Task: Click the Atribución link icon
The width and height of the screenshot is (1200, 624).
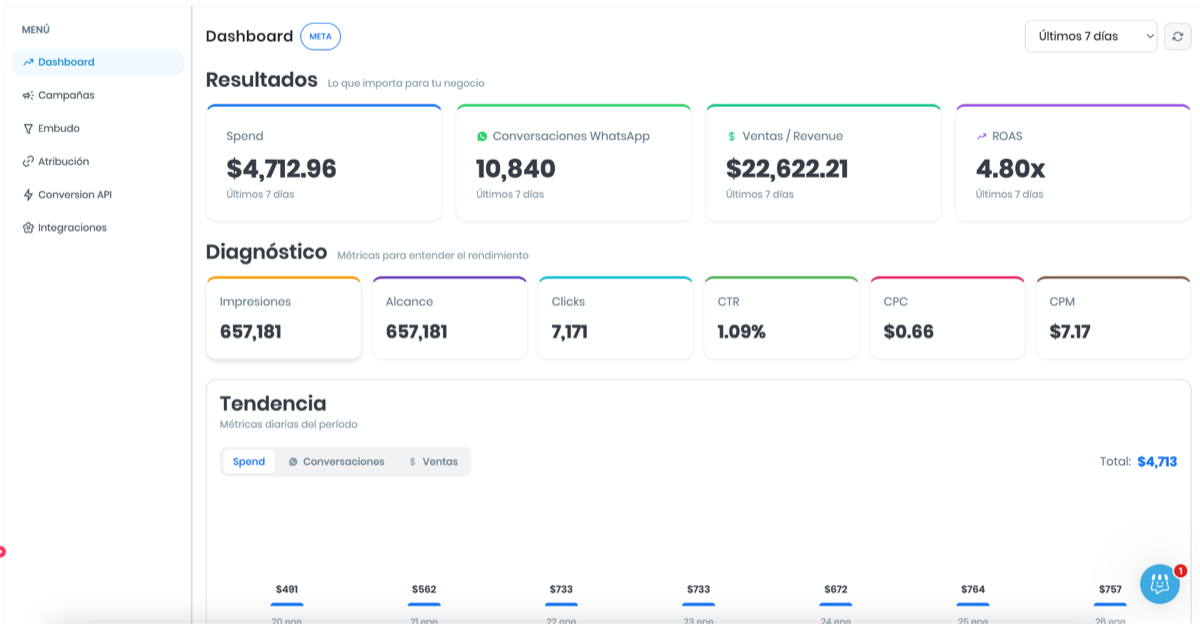Action: [x=28, y=161]
